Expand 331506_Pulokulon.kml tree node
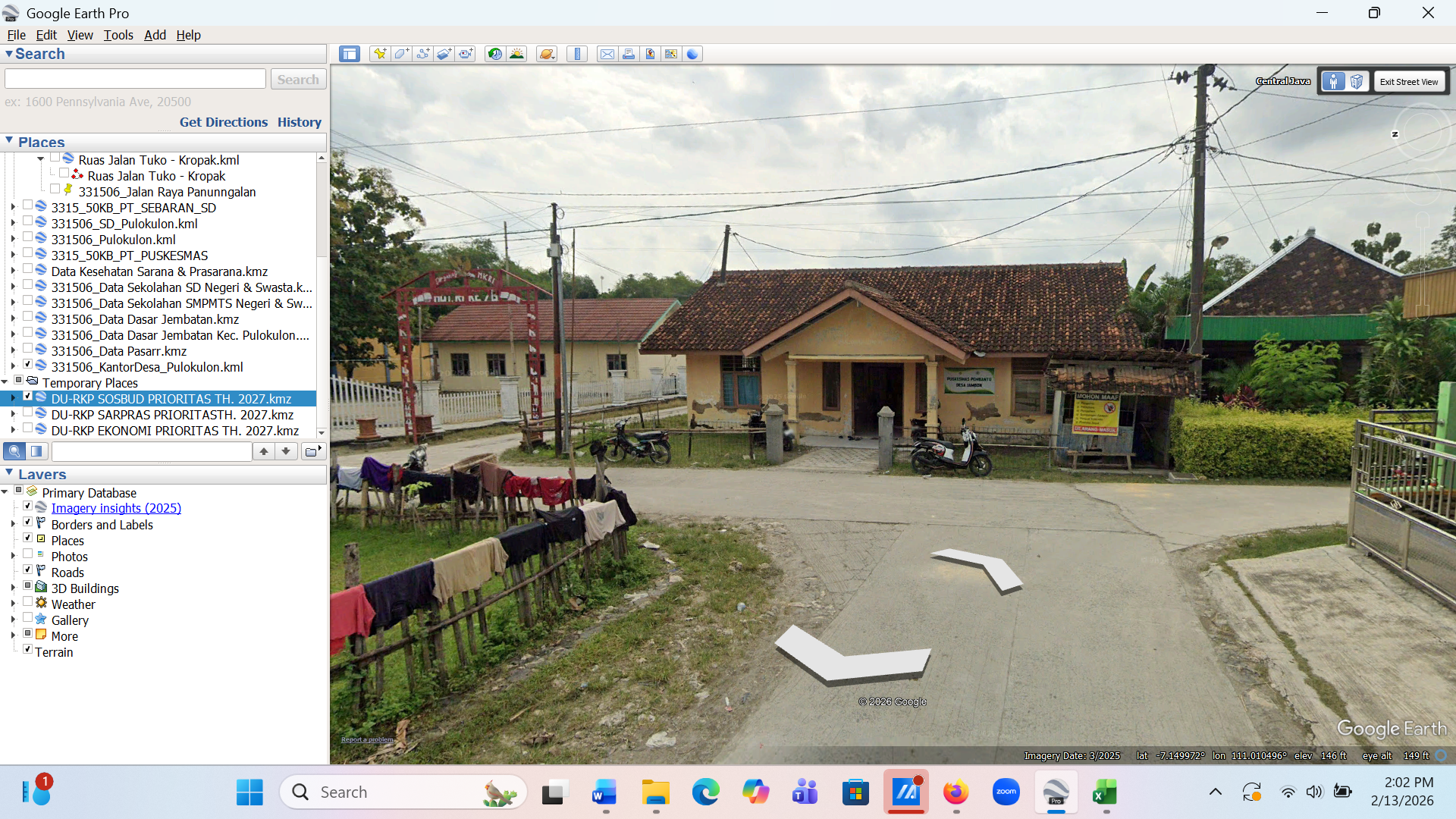The image size is (1456, 819). coord(13,240)
